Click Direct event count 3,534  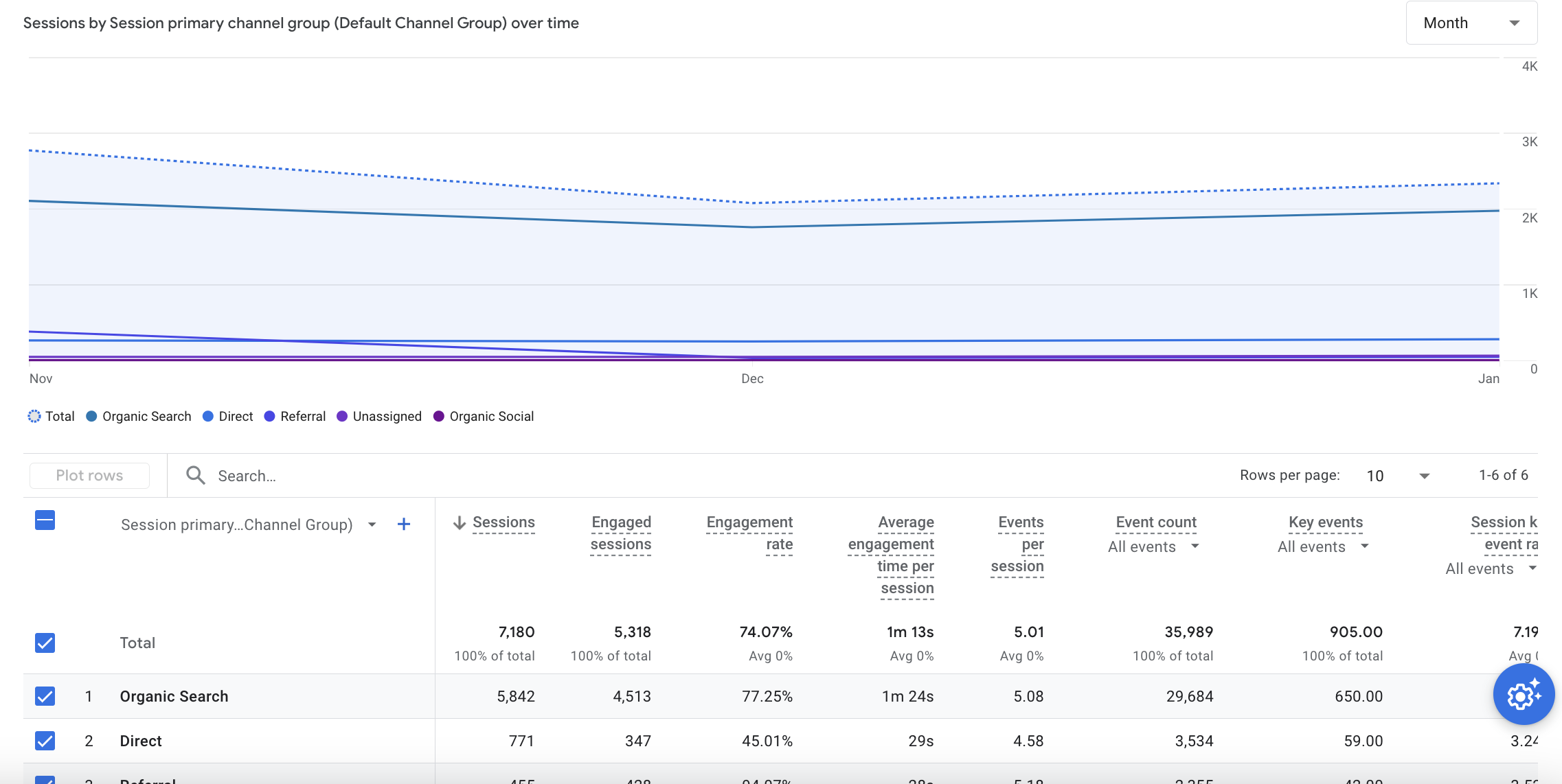(x=1195, y=741)
